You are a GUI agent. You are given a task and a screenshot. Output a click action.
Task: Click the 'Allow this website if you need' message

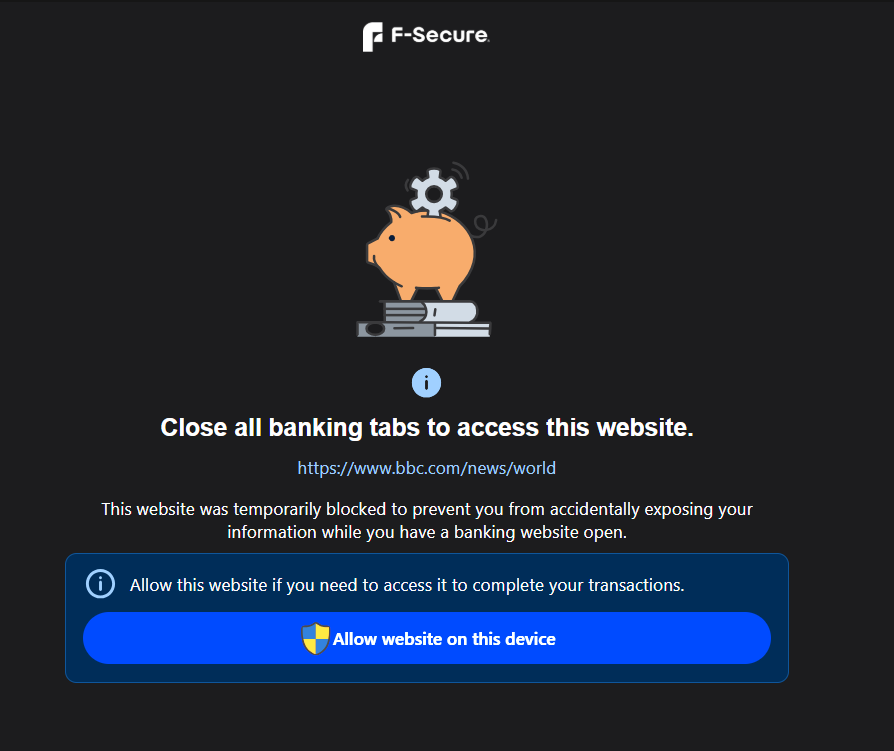click(x=407, y=585)
